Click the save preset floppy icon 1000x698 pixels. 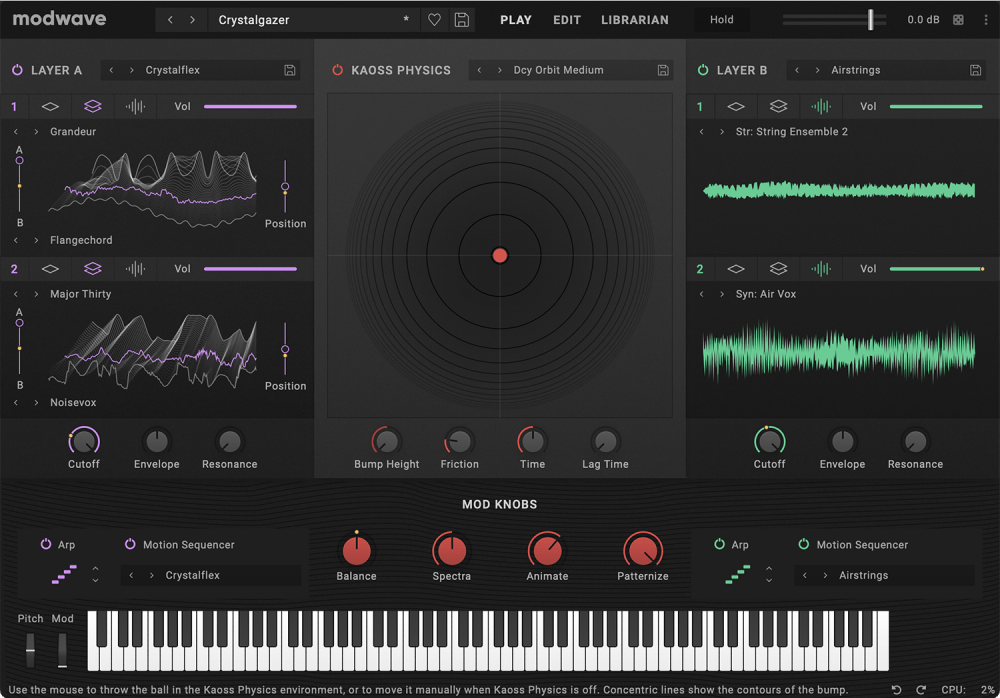pyautogui.click(x=461, y=18)
